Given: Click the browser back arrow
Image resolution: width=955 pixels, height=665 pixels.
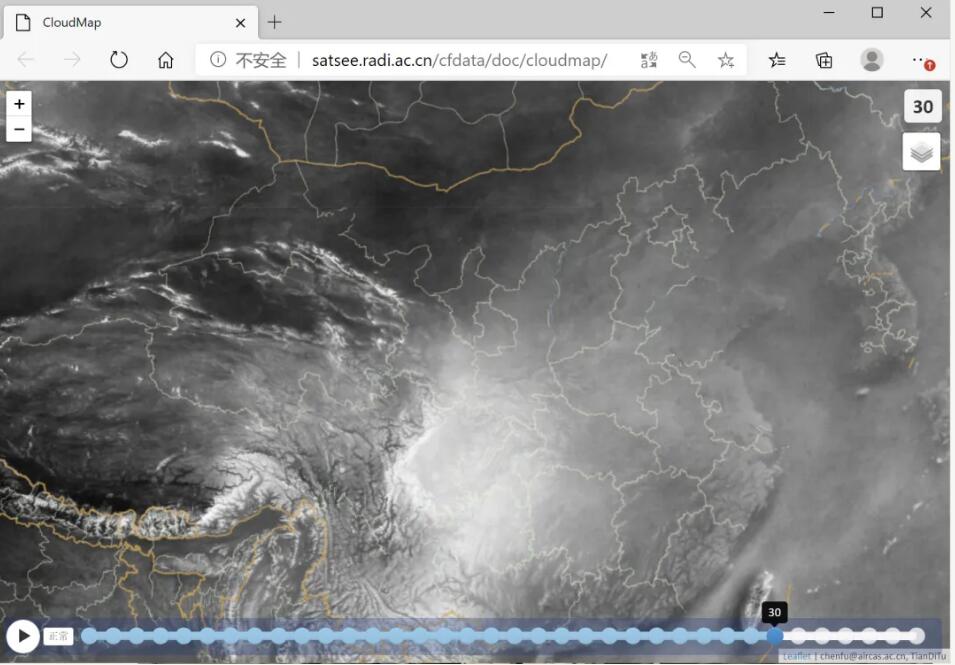Looking at the screenshot, I should 26,60.
